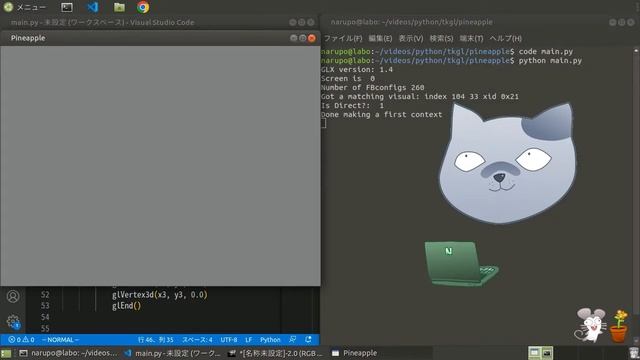Minimize the Pineapple window
The image size is (640, 360).
pyautogui.click(x=293, y=38)
